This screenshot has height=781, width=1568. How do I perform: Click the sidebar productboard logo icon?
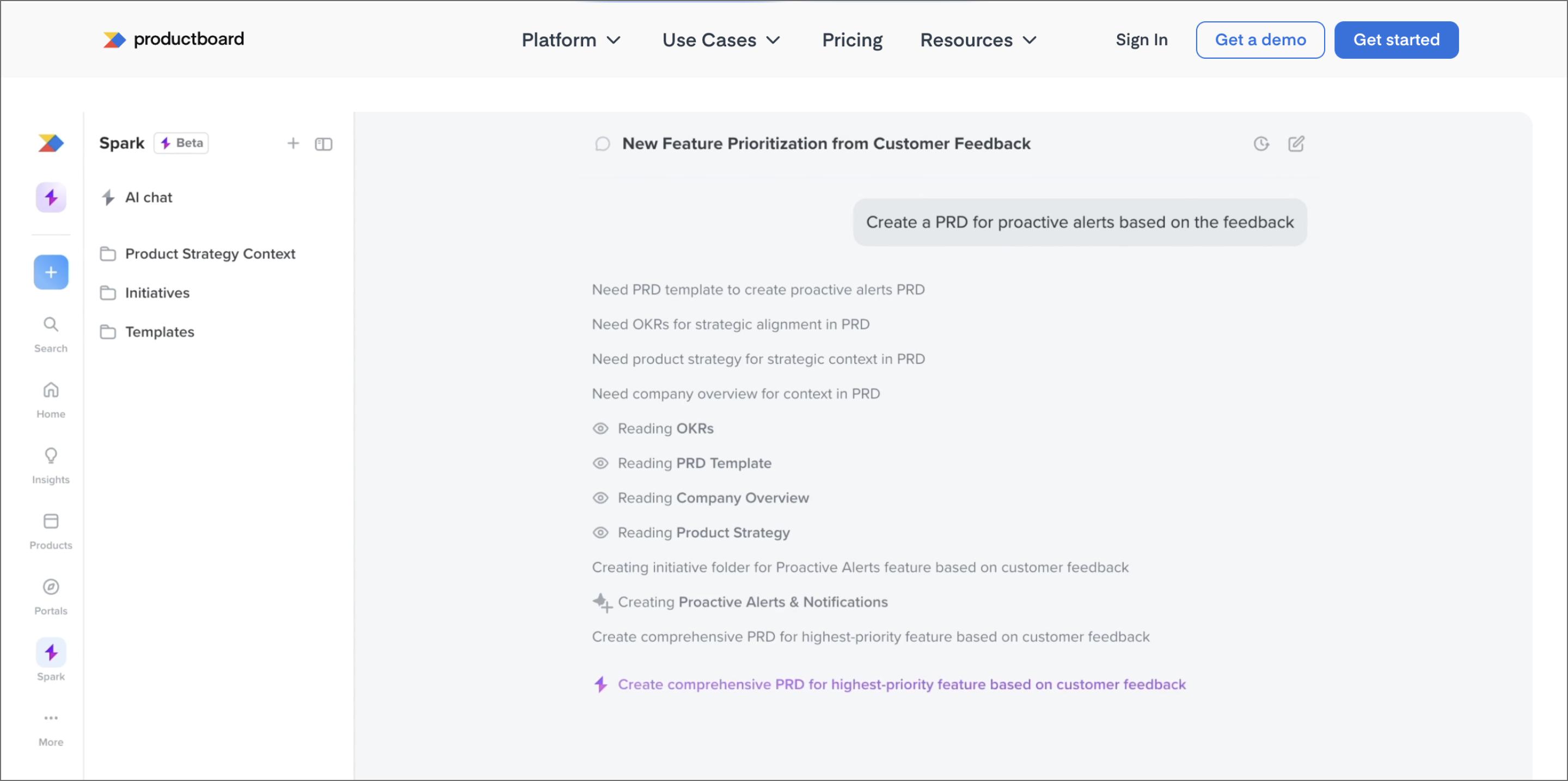click(51, 143)
